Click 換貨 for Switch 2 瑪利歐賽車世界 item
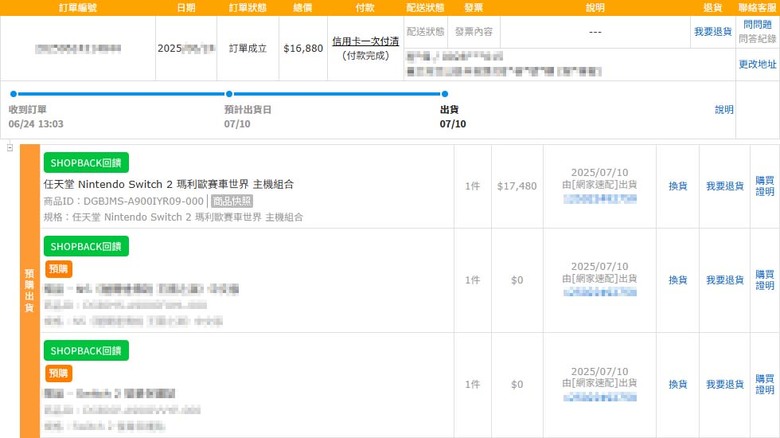780x438 pixels. (x=678, y=186)
